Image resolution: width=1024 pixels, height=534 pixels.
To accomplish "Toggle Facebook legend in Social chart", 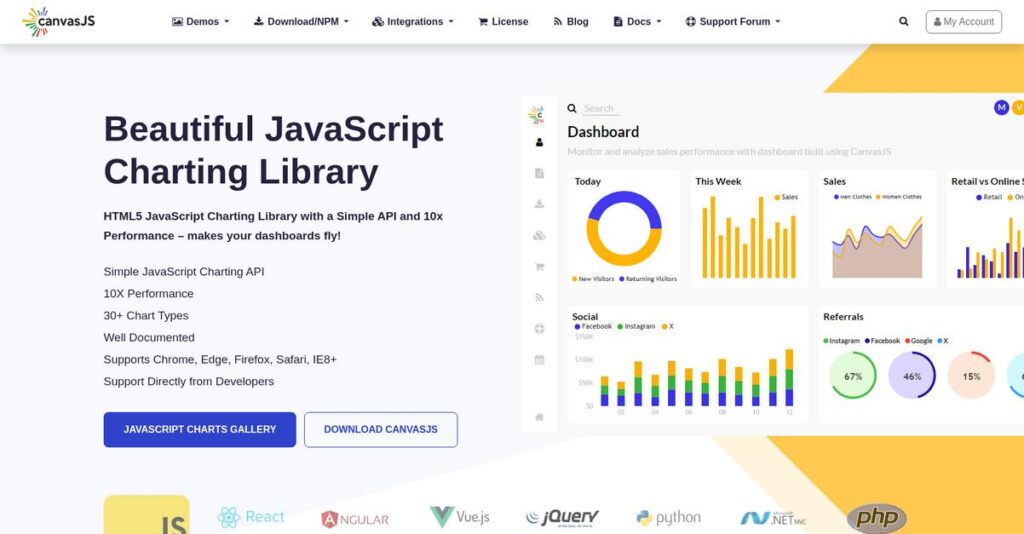I will click(593, 326).
